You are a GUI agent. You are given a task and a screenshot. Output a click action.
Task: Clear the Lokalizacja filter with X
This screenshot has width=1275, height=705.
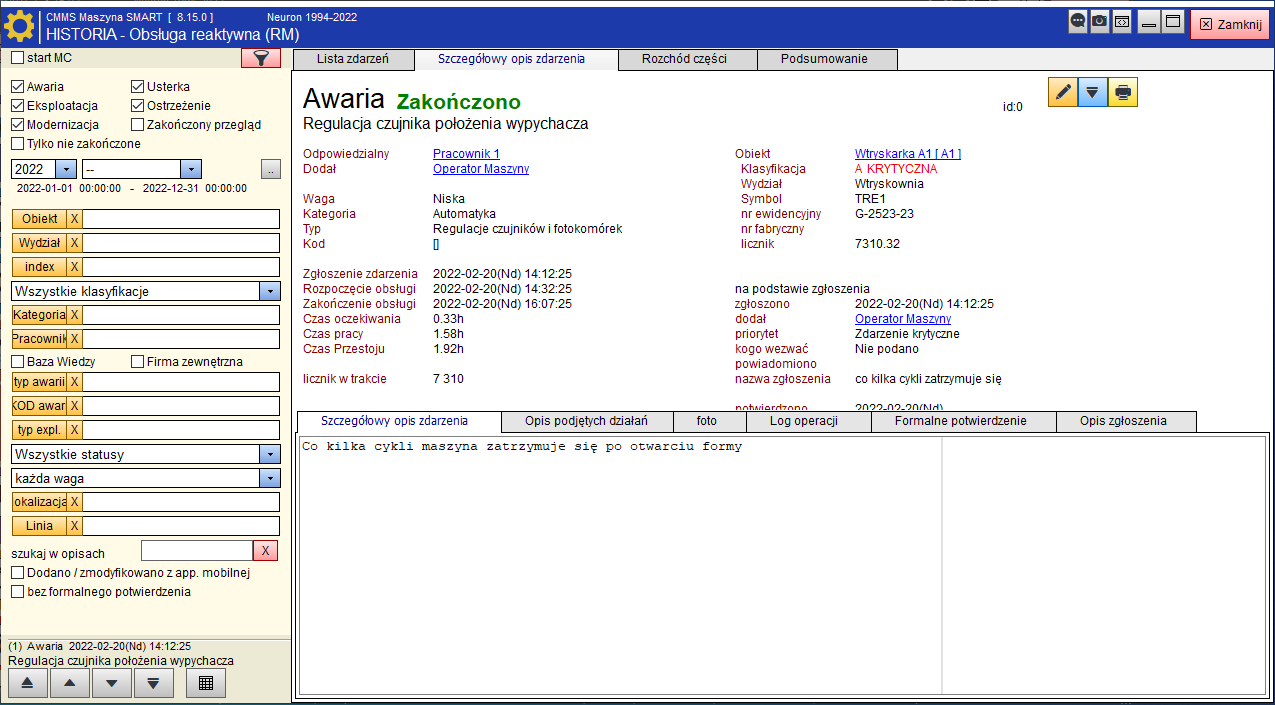click(74, 502)
